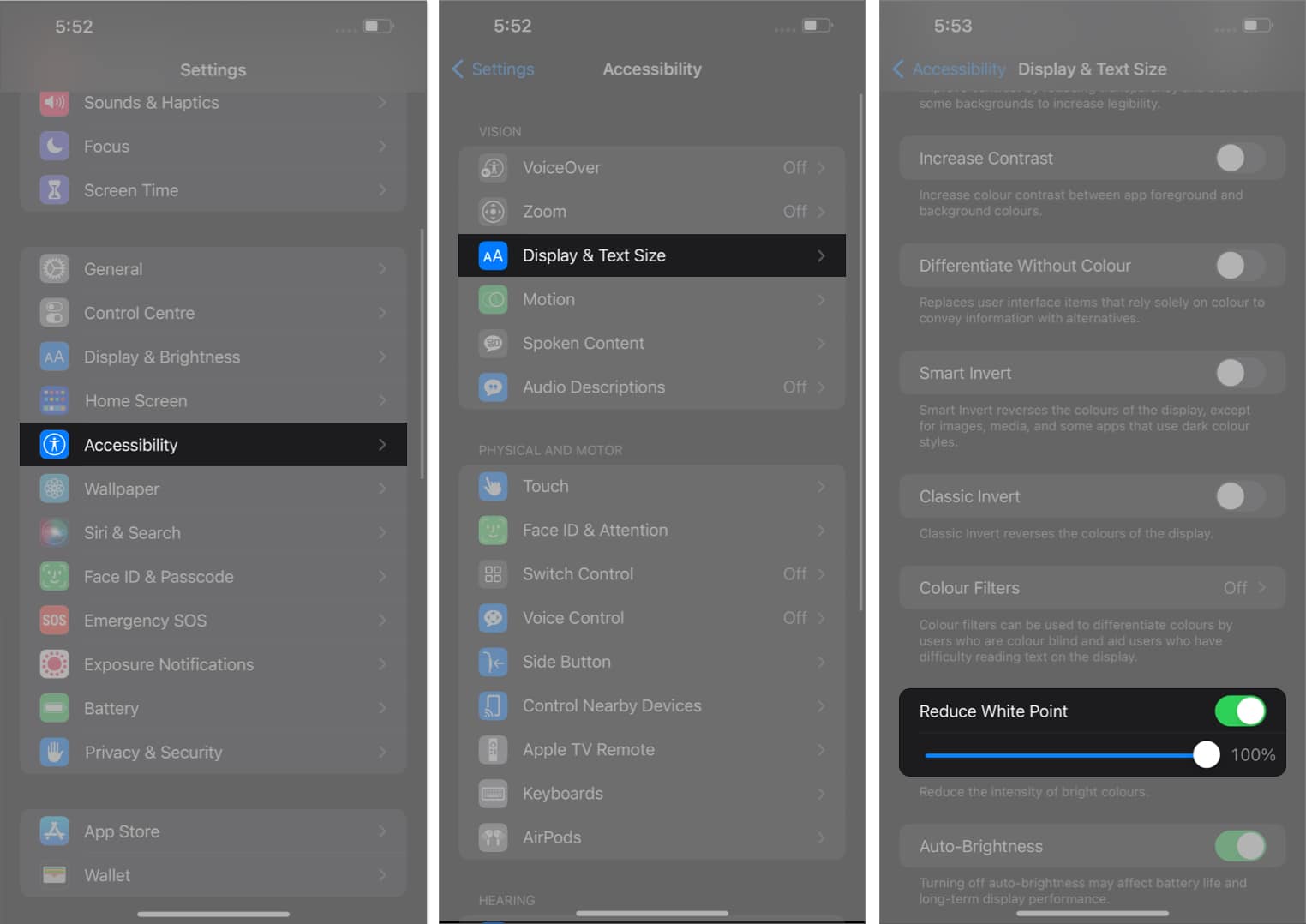Expand Colour Filters options
Viewport: 1306px width, 924px height.
click(1260, 587)
